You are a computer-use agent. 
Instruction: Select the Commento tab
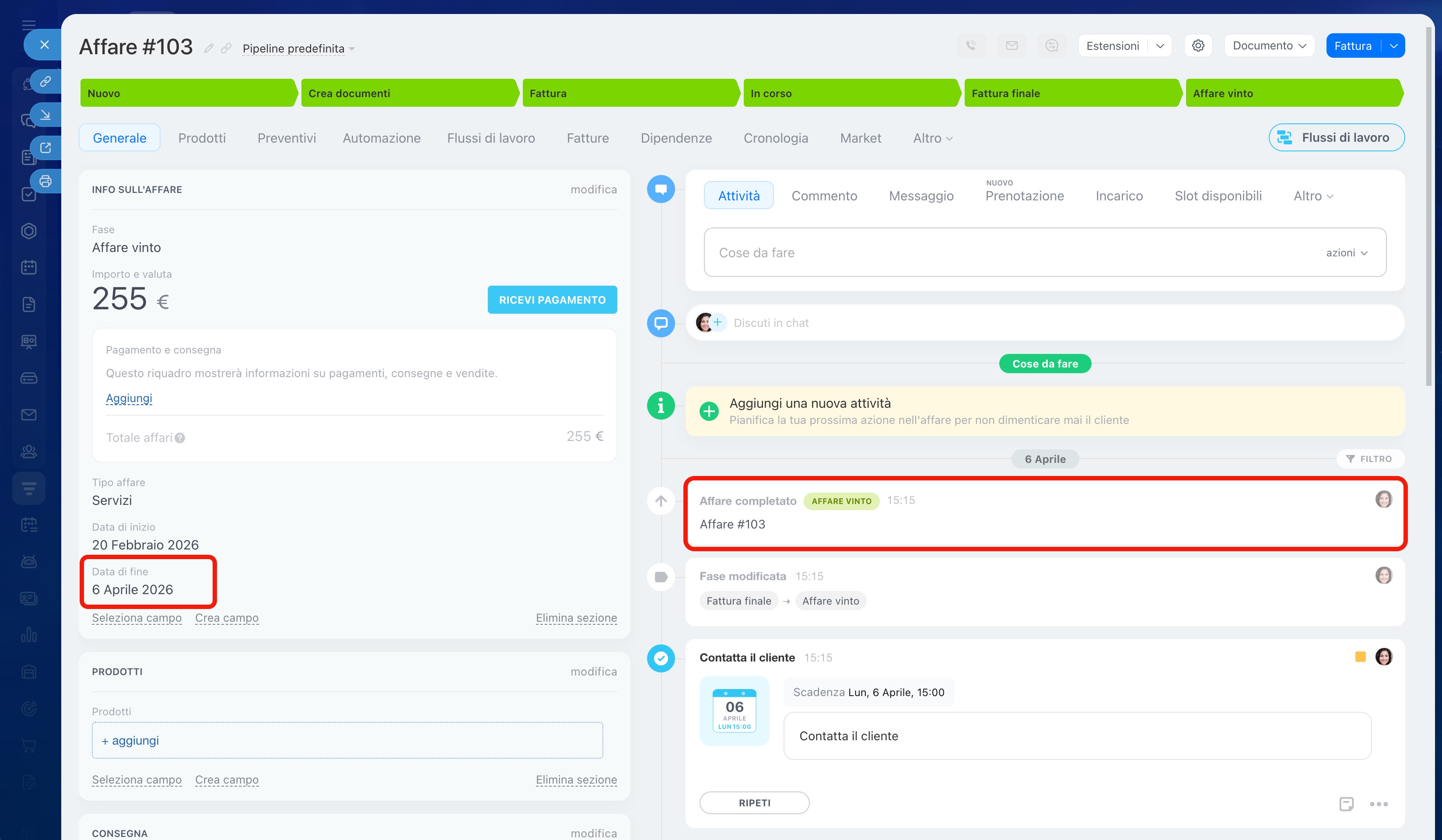point(823,196)
